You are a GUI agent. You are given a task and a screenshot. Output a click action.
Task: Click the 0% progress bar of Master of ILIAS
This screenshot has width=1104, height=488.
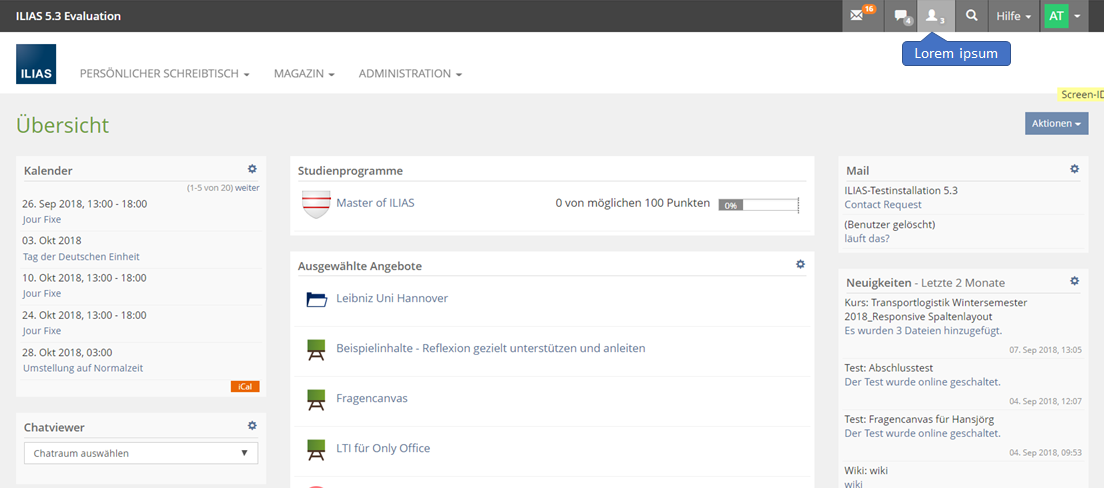(x=758, y=206)
